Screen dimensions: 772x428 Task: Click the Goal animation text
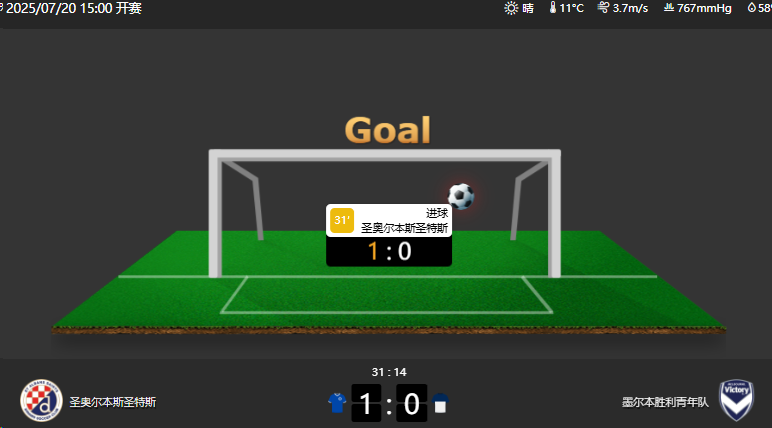[x=388, y=130]
